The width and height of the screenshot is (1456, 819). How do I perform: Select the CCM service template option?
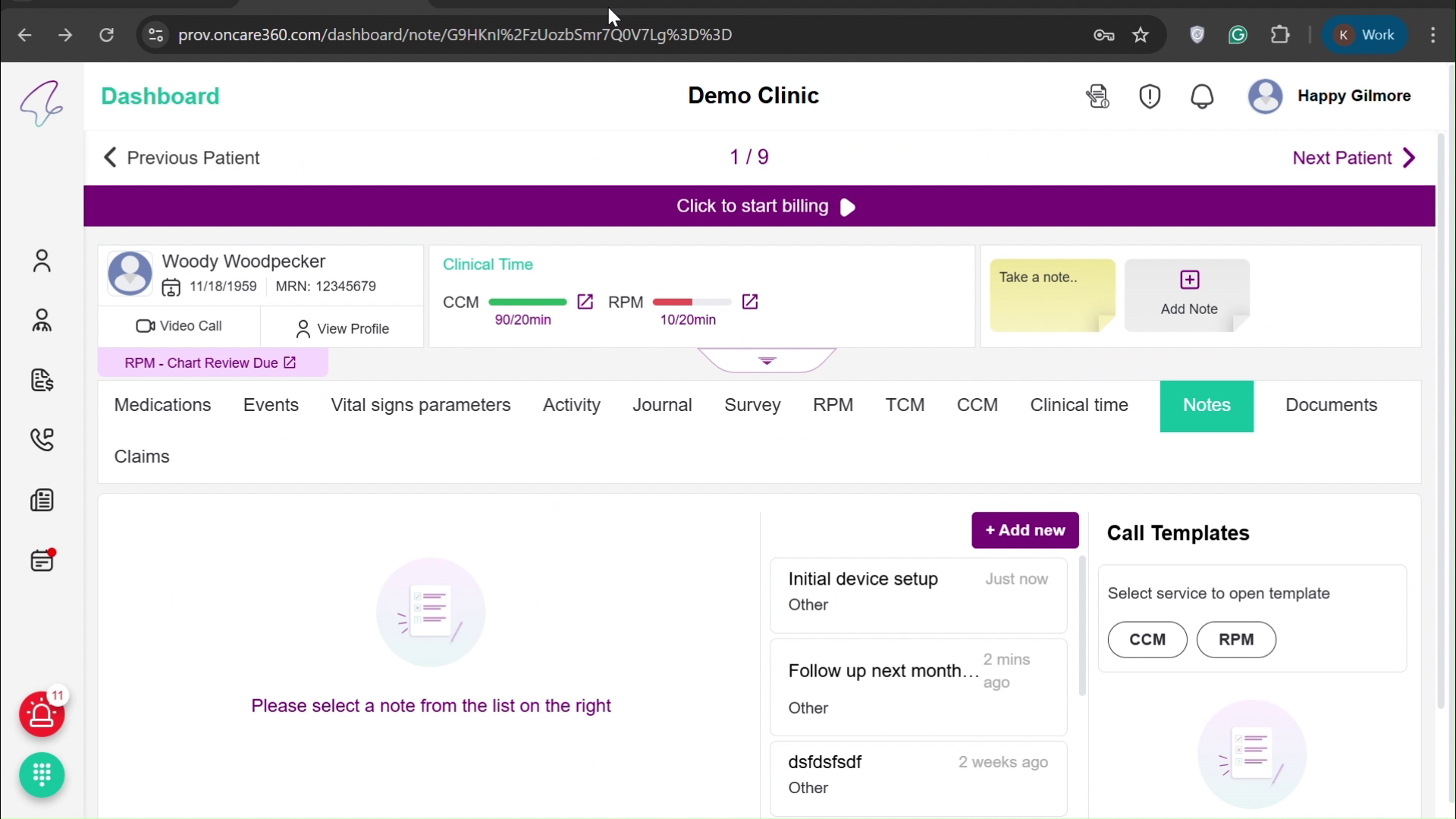(x=1147, y=639)
